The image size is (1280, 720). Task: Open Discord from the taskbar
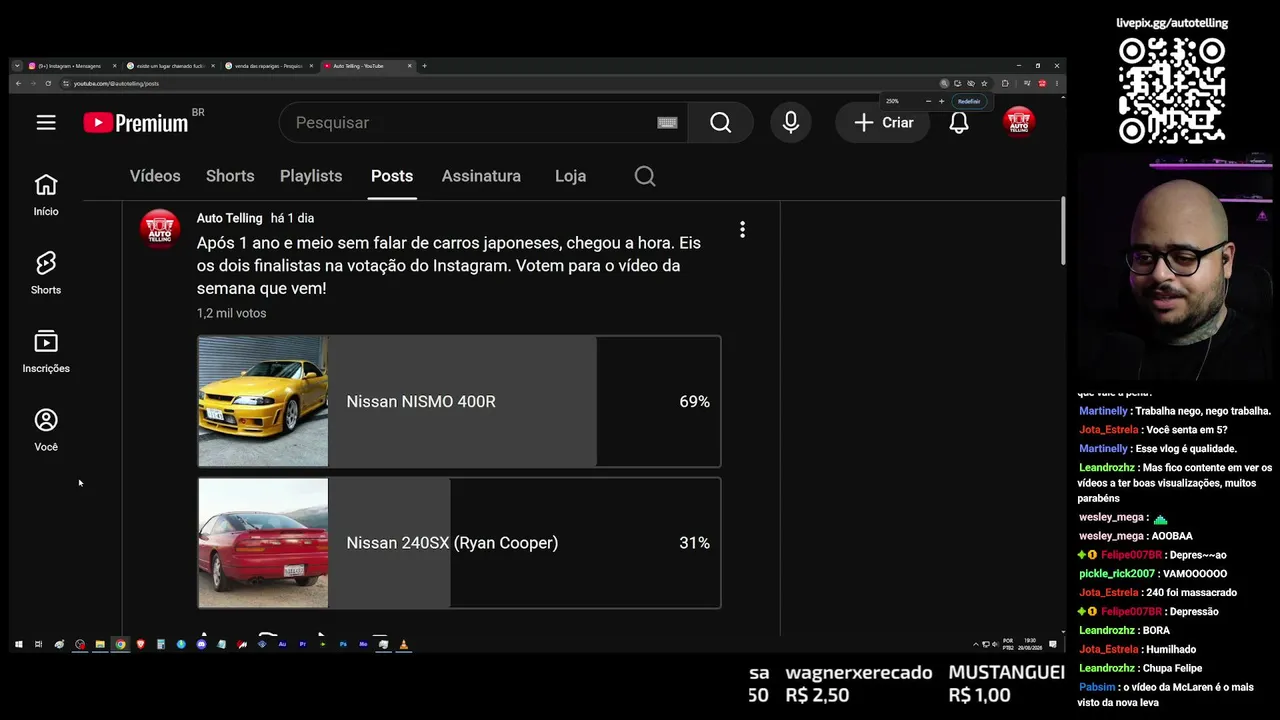point(201,645)
